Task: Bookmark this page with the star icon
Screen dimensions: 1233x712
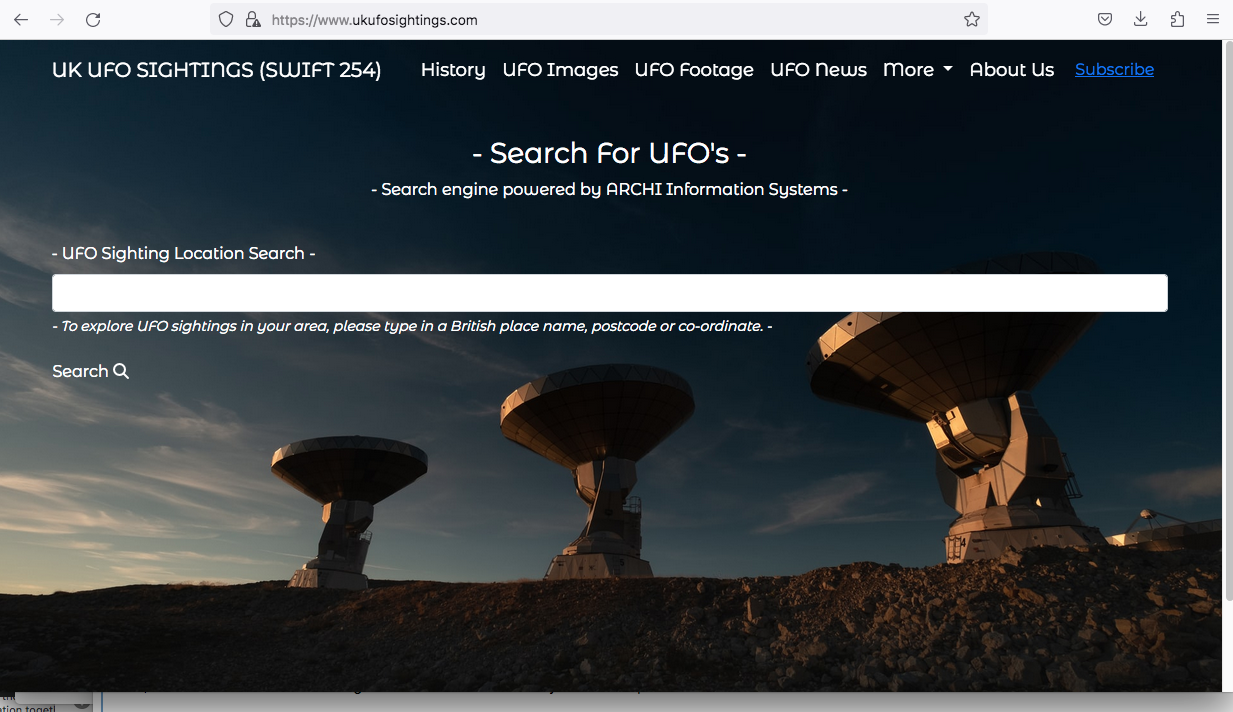Action: coord(971,20)
